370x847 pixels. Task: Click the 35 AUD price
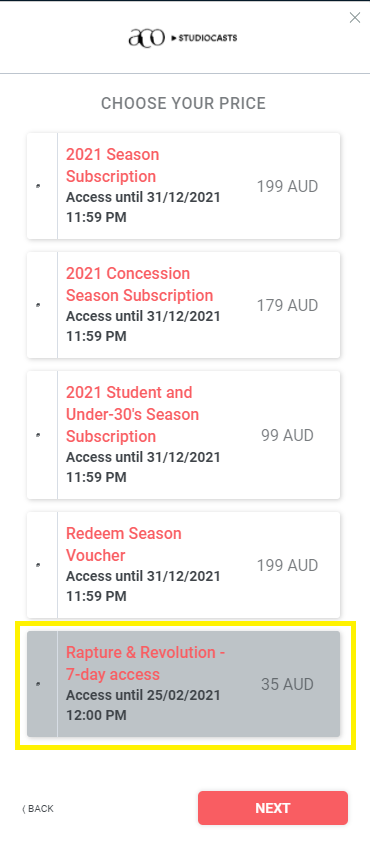pos(287,684)
